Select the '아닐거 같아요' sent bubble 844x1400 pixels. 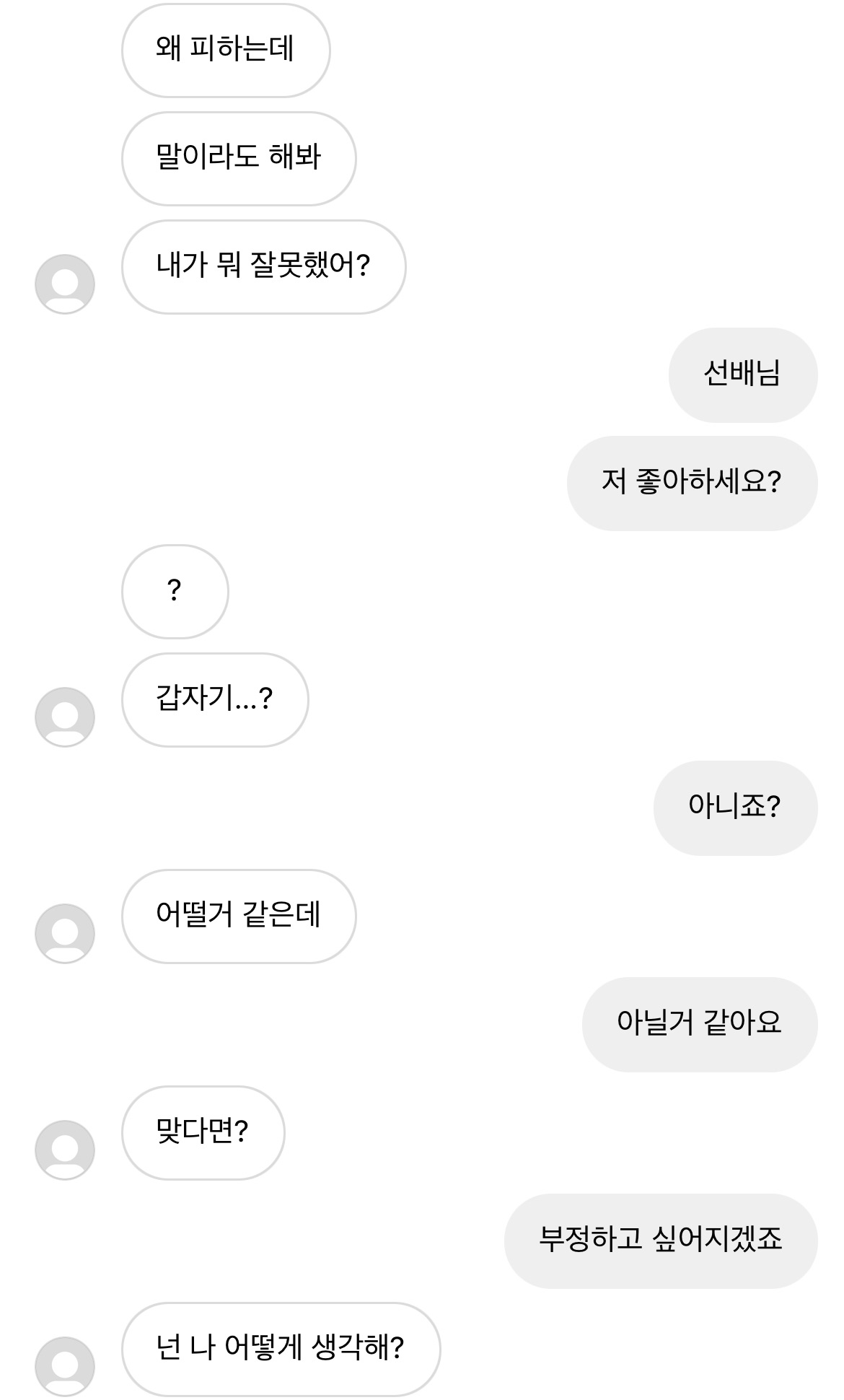point(699,1024)
